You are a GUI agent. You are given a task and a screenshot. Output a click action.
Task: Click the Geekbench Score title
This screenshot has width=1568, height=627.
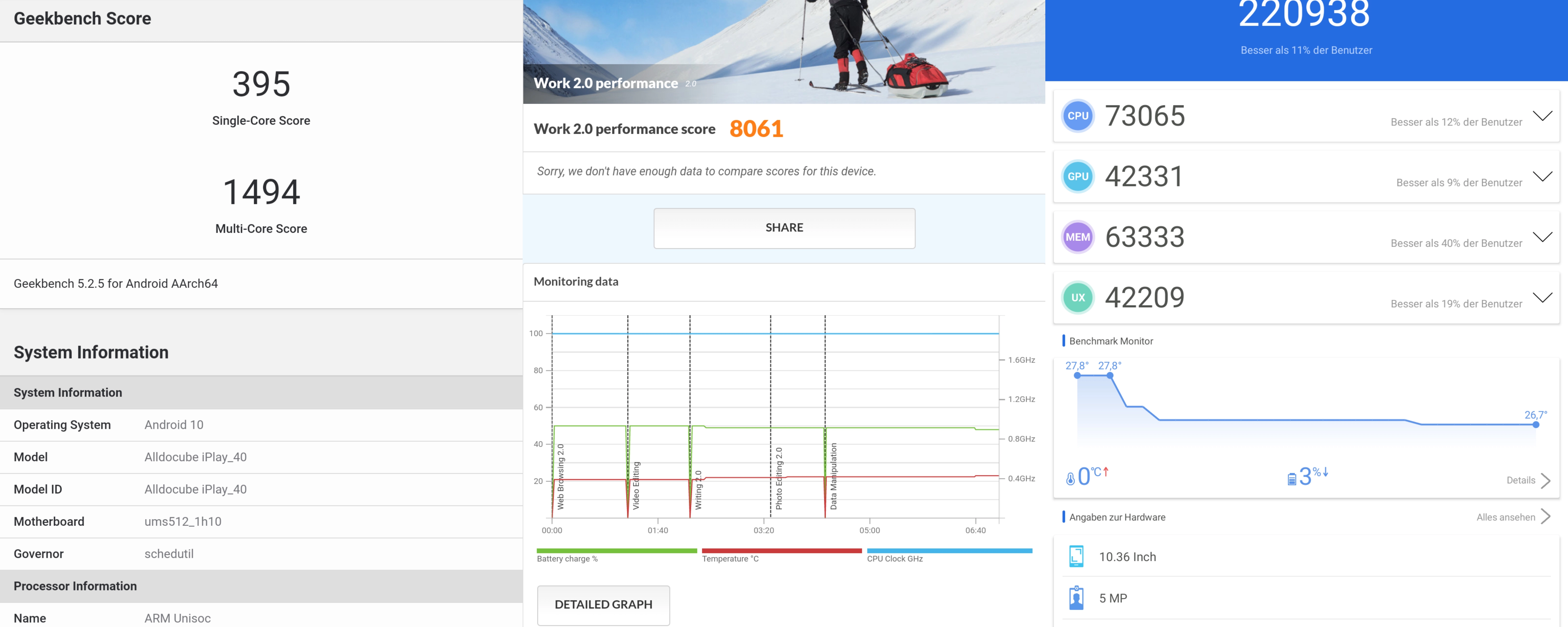tap(82, 18)
